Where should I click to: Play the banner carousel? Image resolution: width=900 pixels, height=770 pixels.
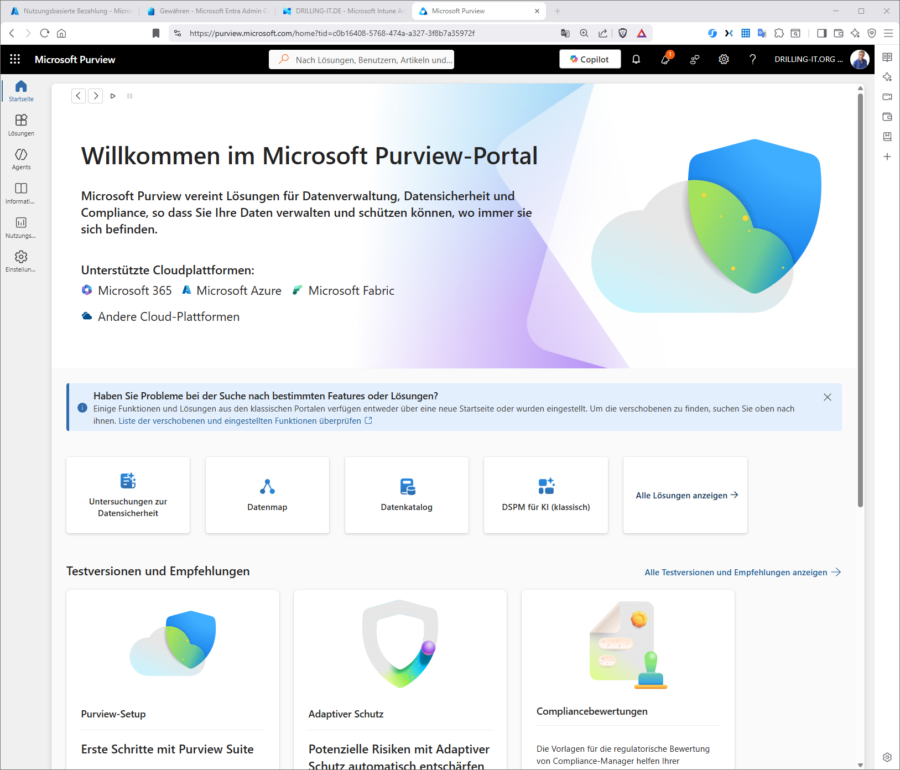tap(113, 96)
